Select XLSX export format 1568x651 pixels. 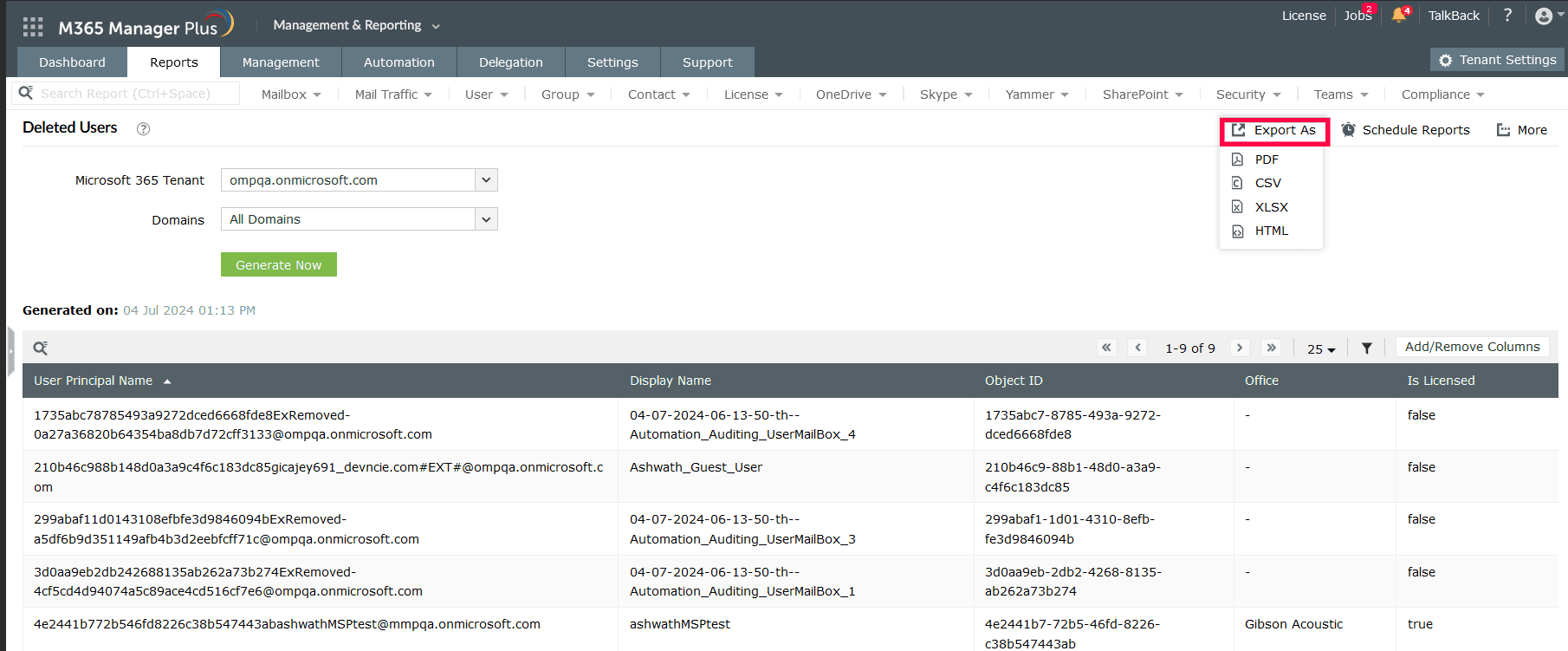[1271, 207]
